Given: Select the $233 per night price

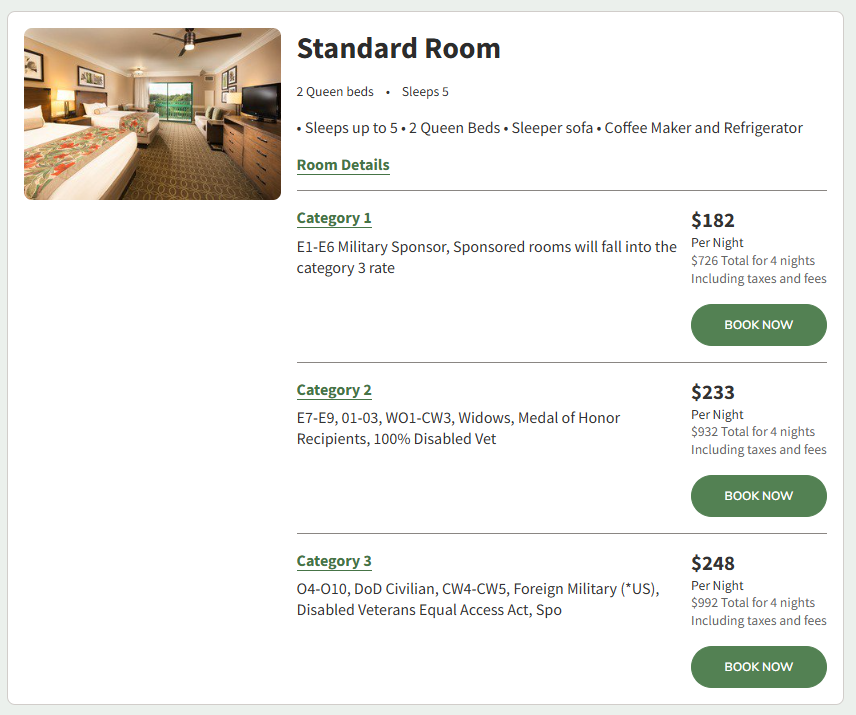Looking at the screenshot, I should tap(713, 393).
